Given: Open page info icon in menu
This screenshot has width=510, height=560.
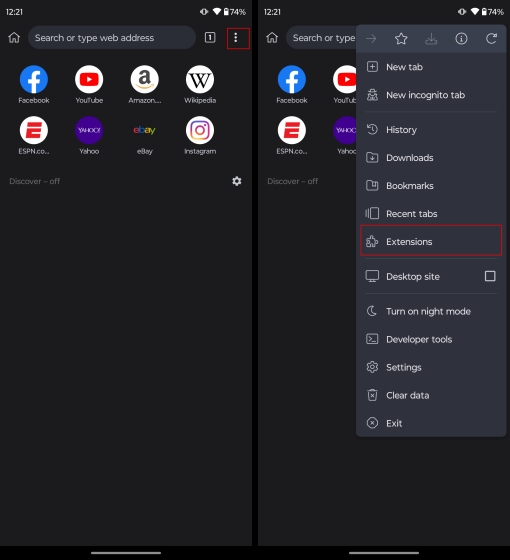Looking at the screenshot, I should pos(461,39).
